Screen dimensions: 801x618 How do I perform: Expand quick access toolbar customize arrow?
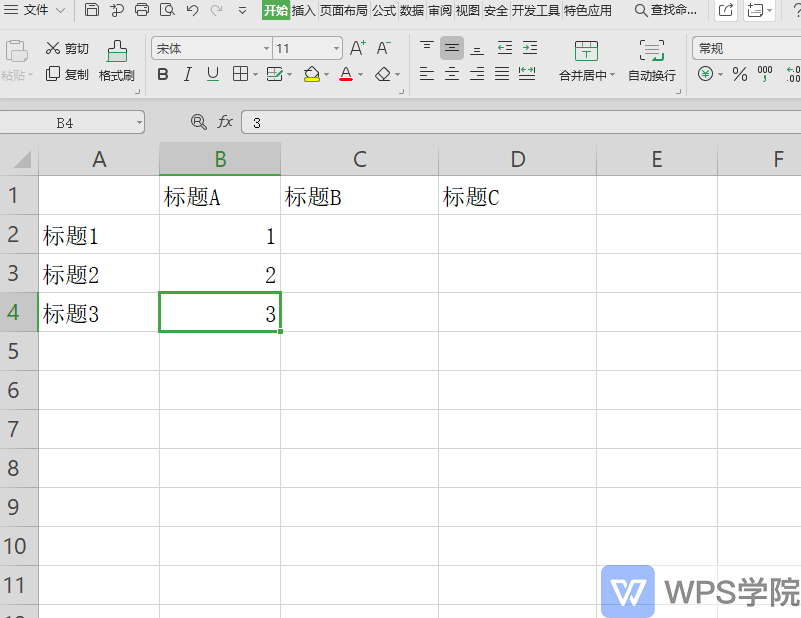point(243,10)
